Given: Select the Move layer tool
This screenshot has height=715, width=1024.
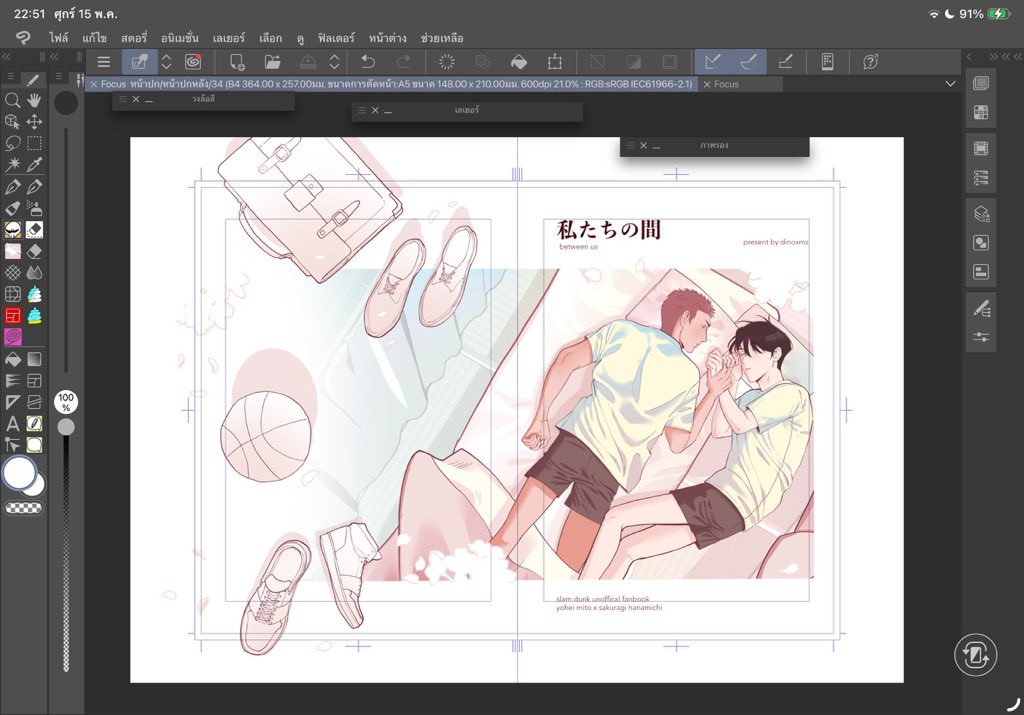Looking at the screenshot, I should coord(34,121).
